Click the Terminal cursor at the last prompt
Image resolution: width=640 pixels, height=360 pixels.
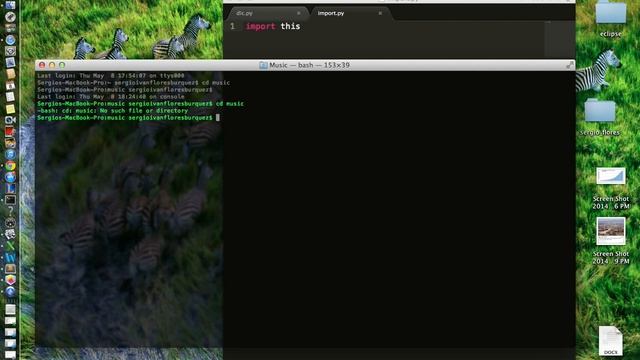point(218,118)
